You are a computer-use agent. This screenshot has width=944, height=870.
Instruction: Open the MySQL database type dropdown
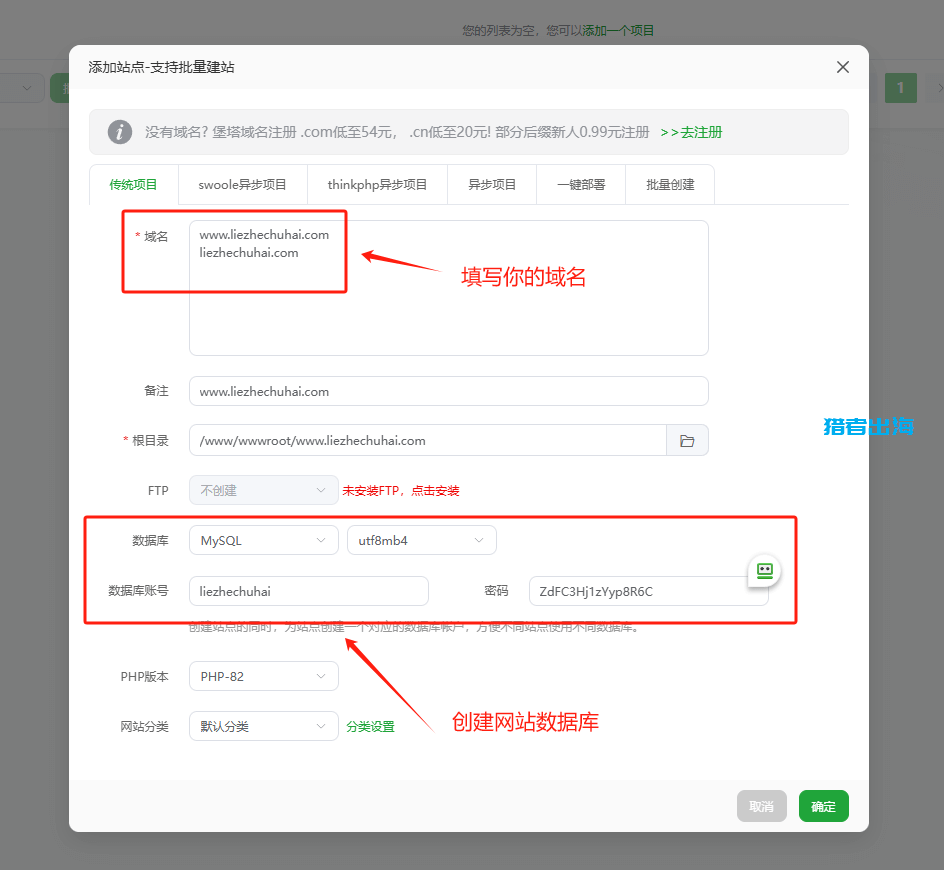click(x=263, y=541)
